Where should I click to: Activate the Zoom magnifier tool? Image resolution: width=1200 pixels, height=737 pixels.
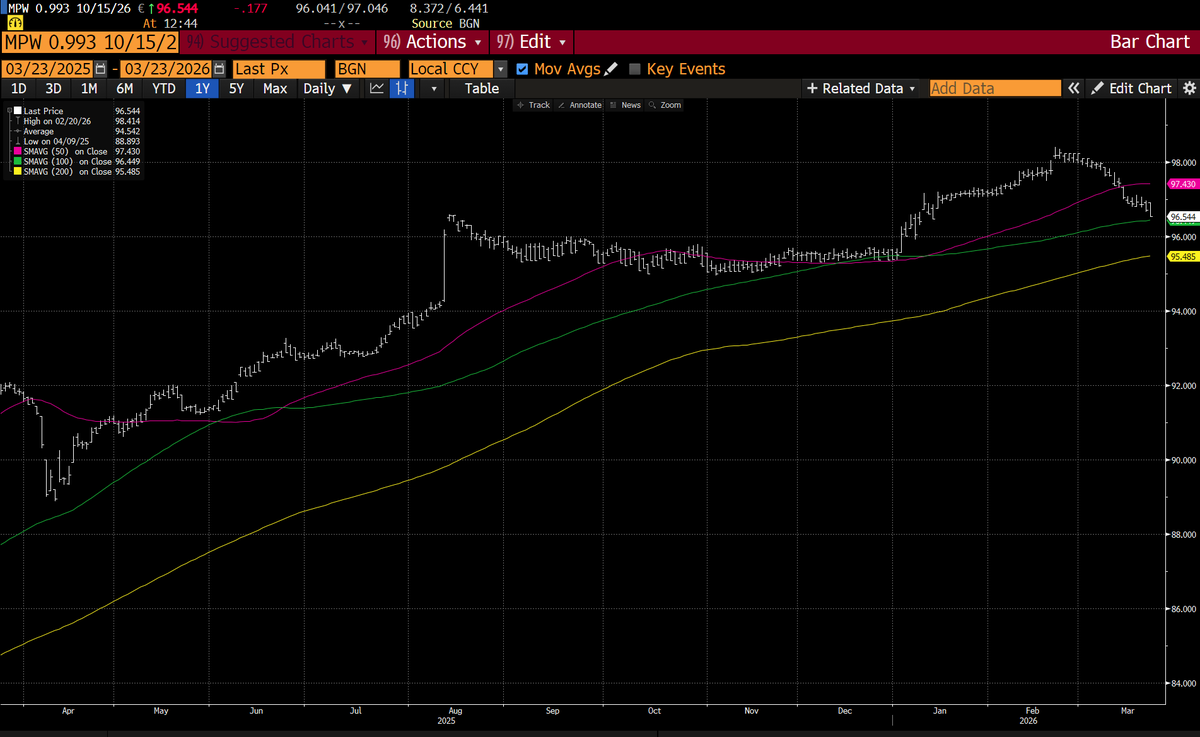[665, 105]
